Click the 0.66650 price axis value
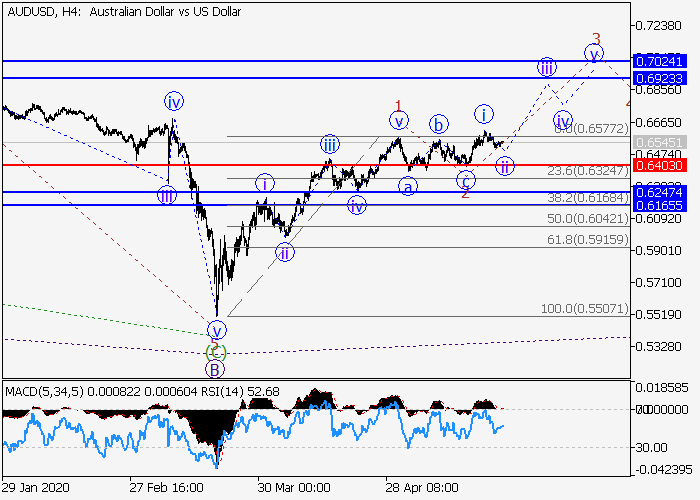The height and width of the screenshot is (500, 700). [658, 122]
